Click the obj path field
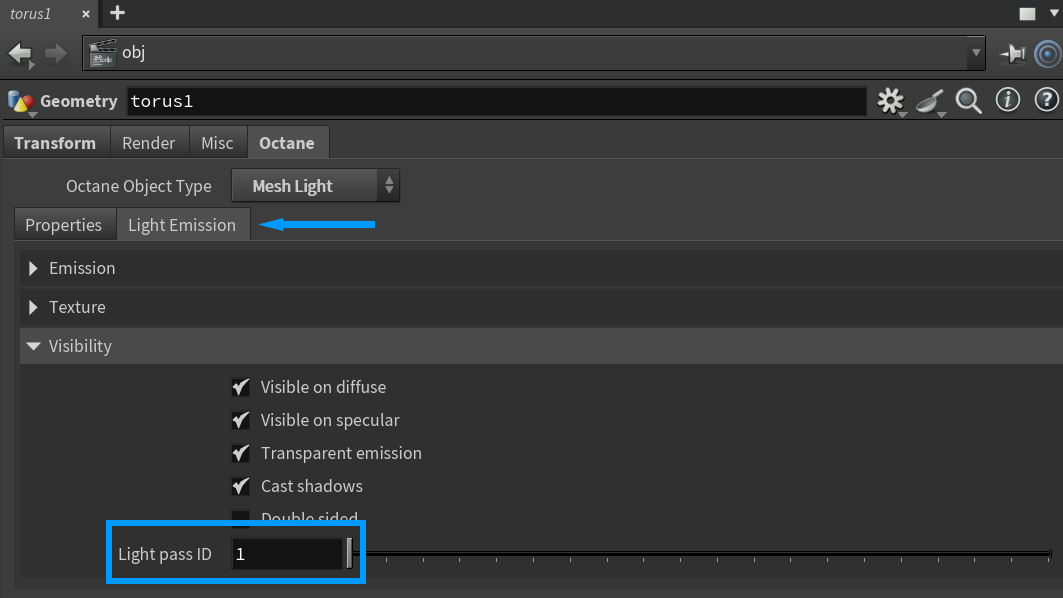This screenshot has height=598, width=1063. (x=530, y=53)
